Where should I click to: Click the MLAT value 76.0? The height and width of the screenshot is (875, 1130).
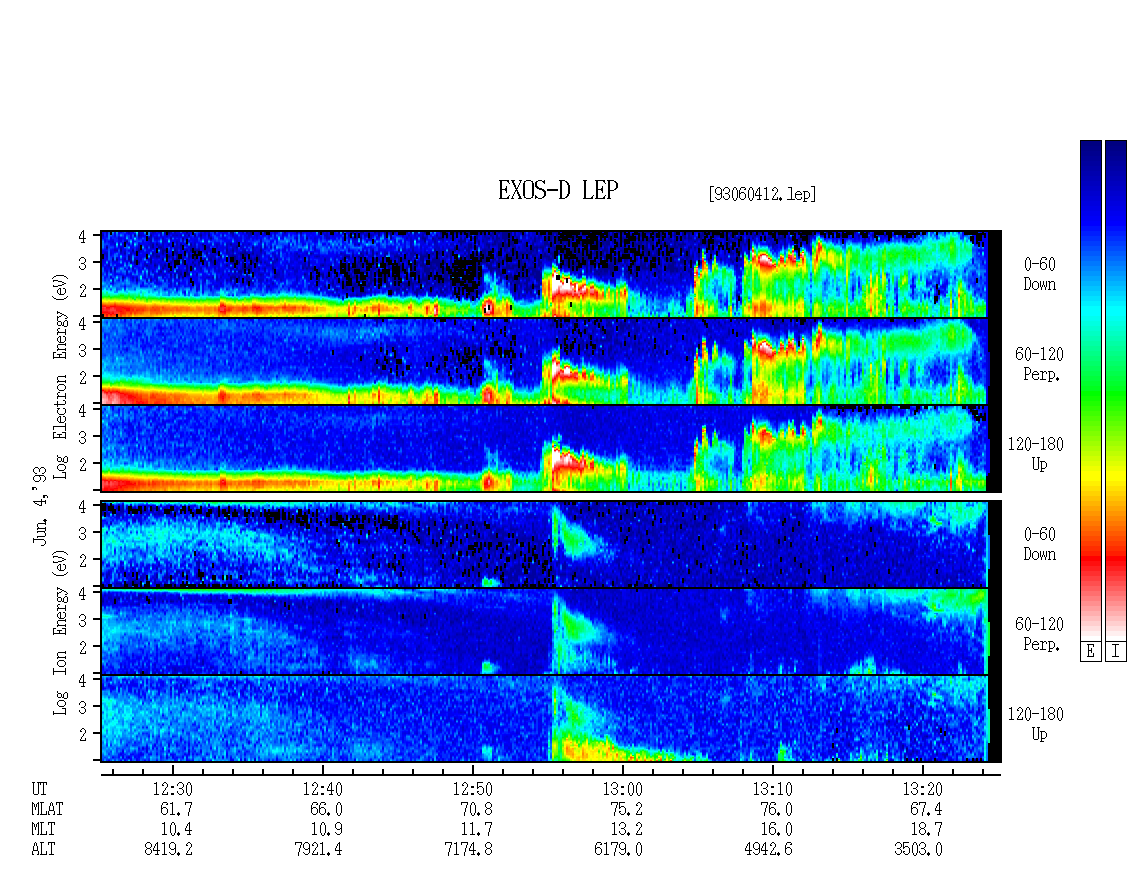pos(776,809)
